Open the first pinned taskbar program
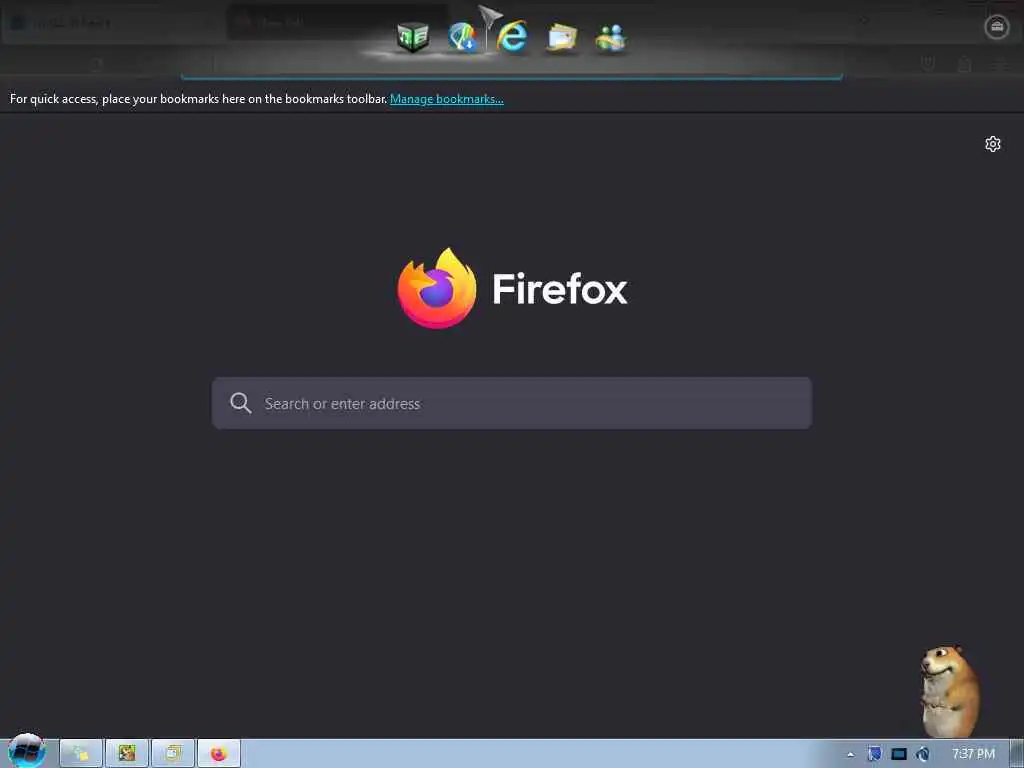 tap(81, 754)
